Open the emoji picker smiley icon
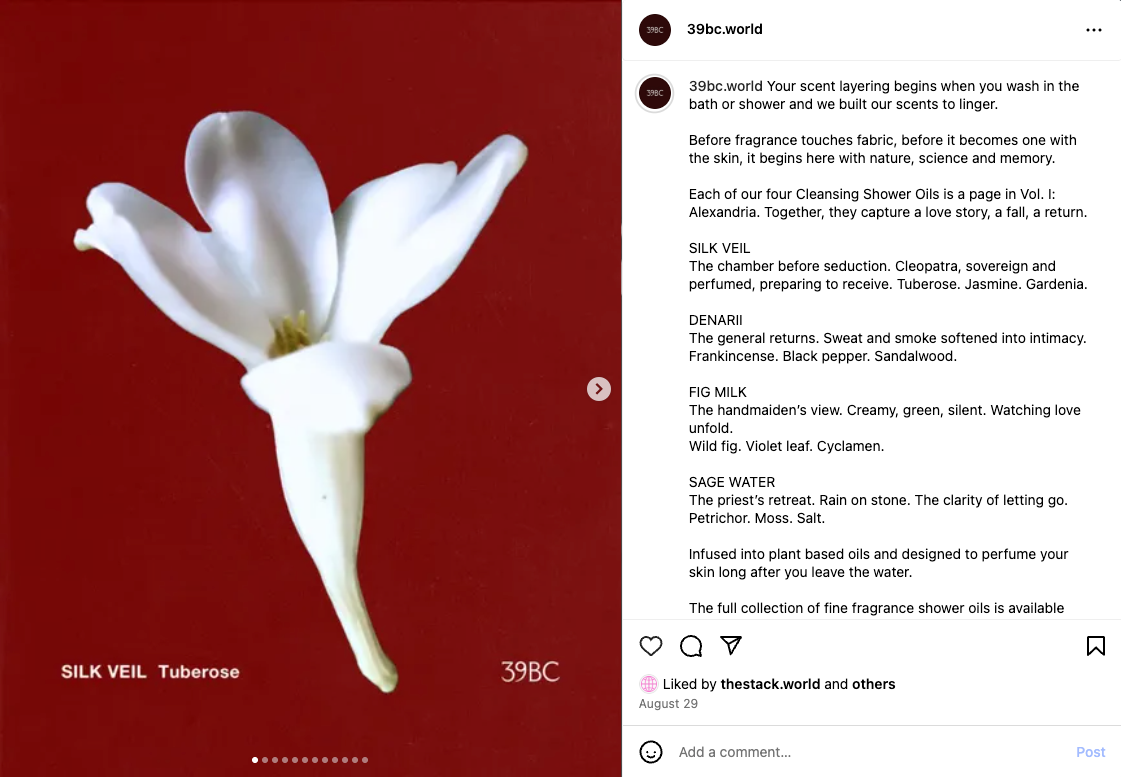This screenshot has height=777, width=1121. 651,752
